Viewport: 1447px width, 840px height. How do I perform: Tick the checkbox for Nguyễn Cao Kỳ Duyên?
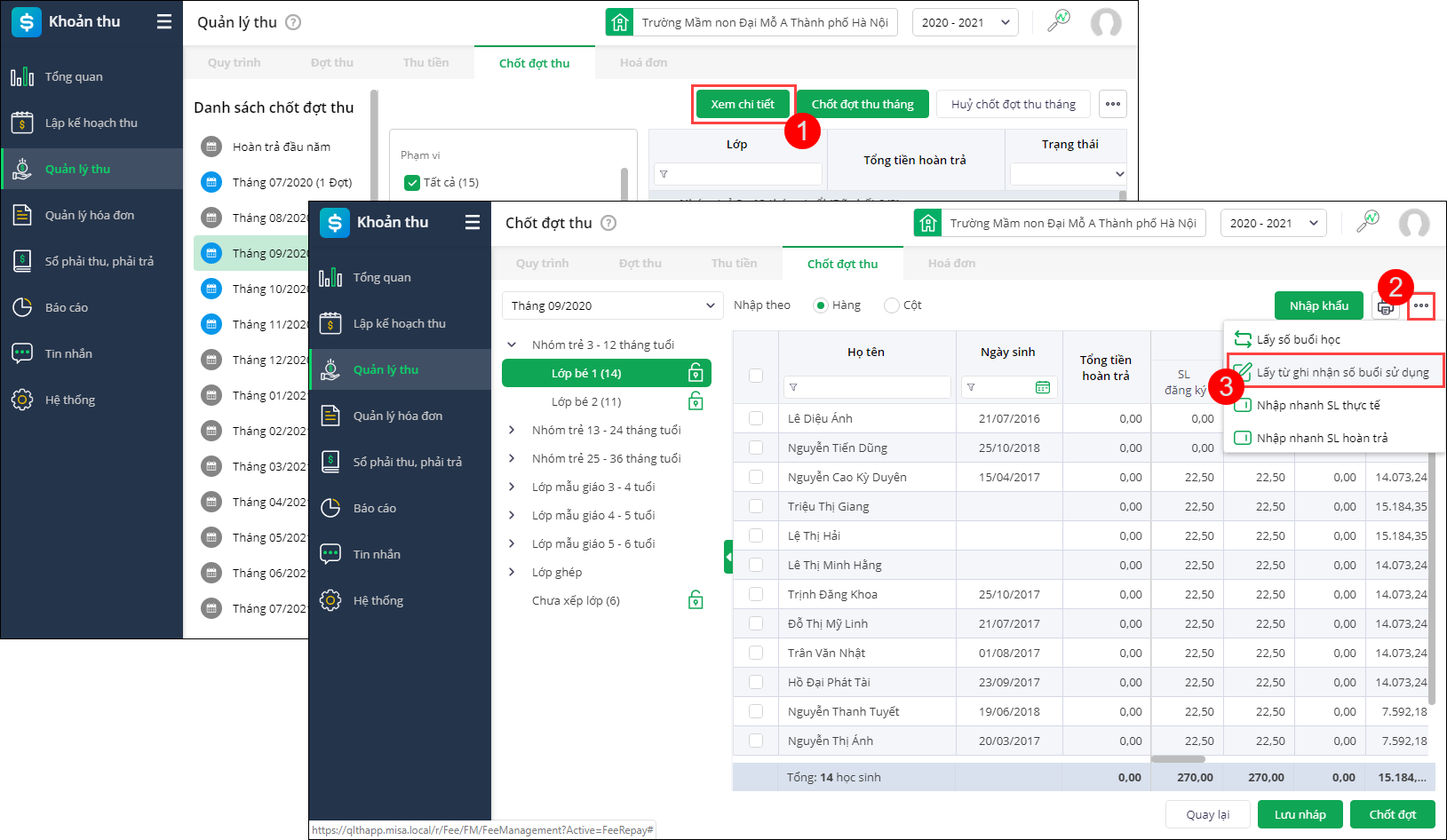pyautogui.click(x=756, y=477)
